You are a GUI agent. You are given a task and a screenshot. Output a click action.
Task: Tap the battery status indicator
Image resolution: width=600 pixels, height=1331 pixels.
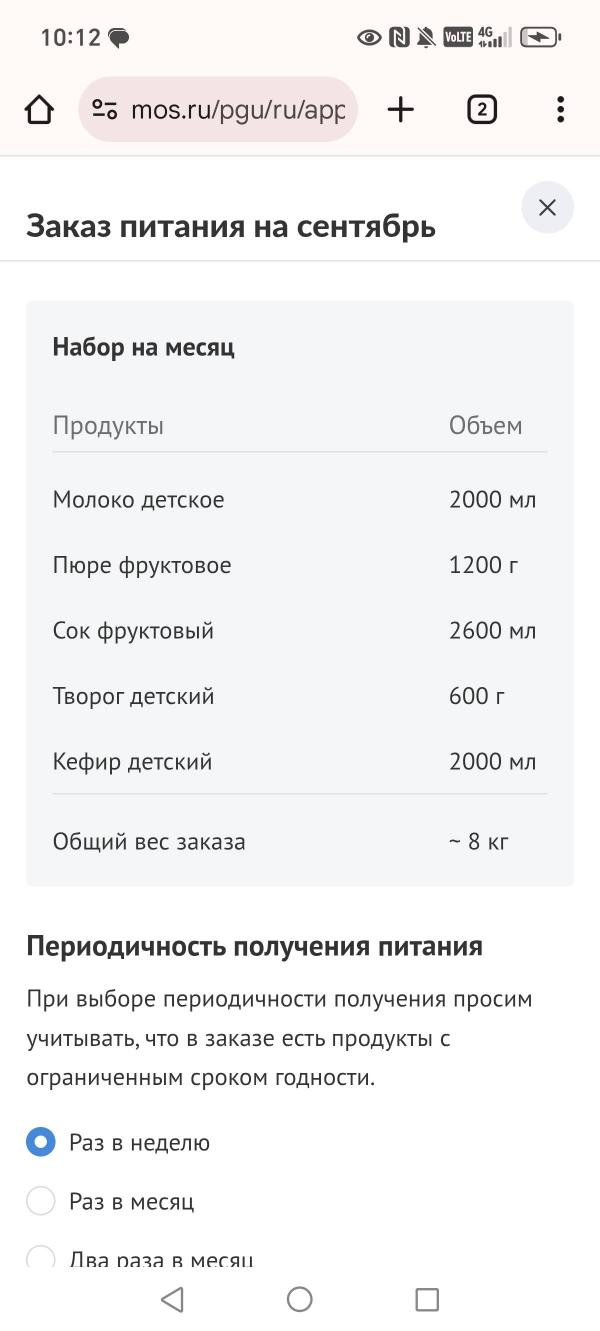538,37
